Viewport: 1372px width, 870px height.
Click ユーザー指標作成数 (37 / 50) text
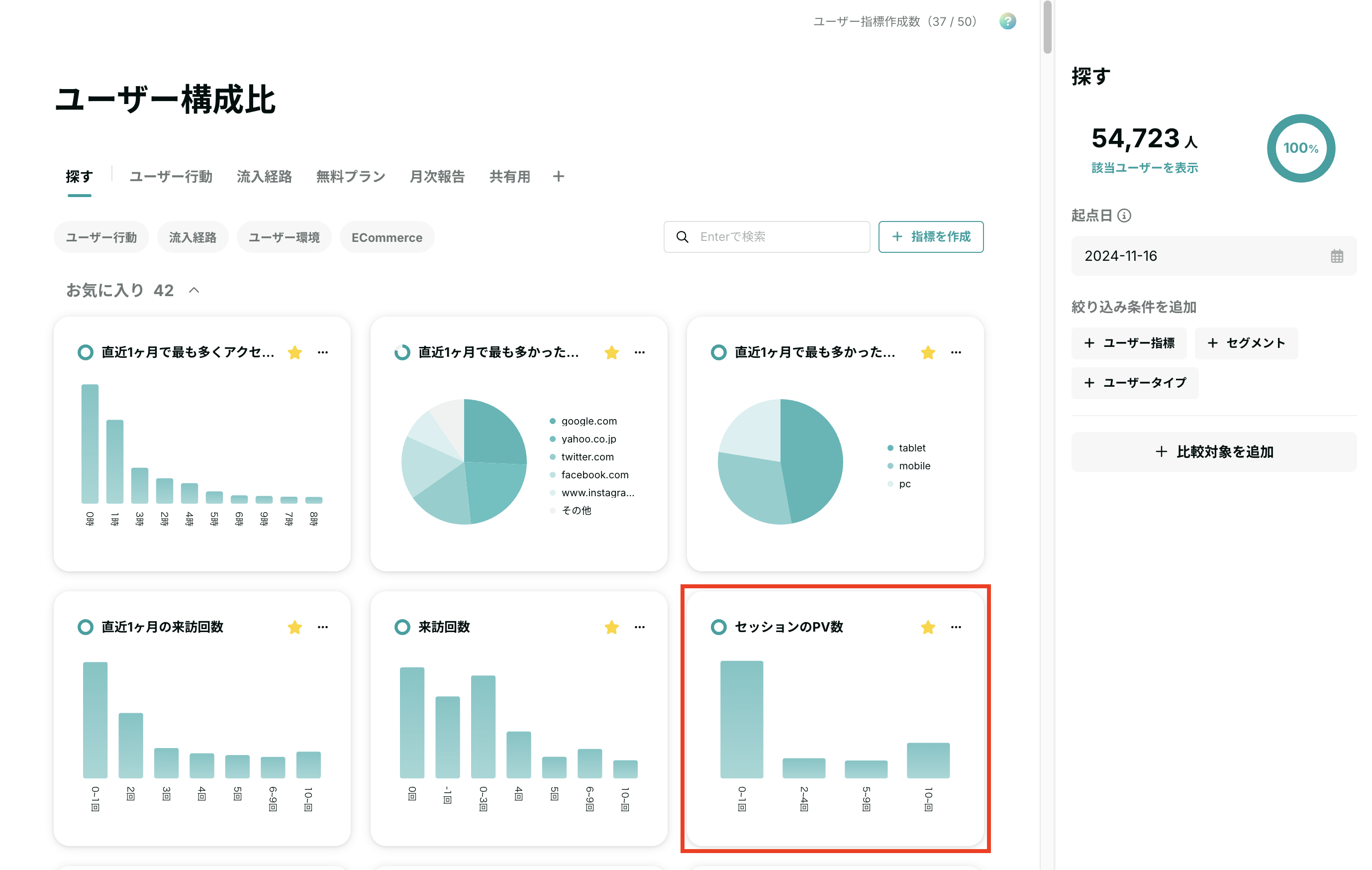click(895, 22)
